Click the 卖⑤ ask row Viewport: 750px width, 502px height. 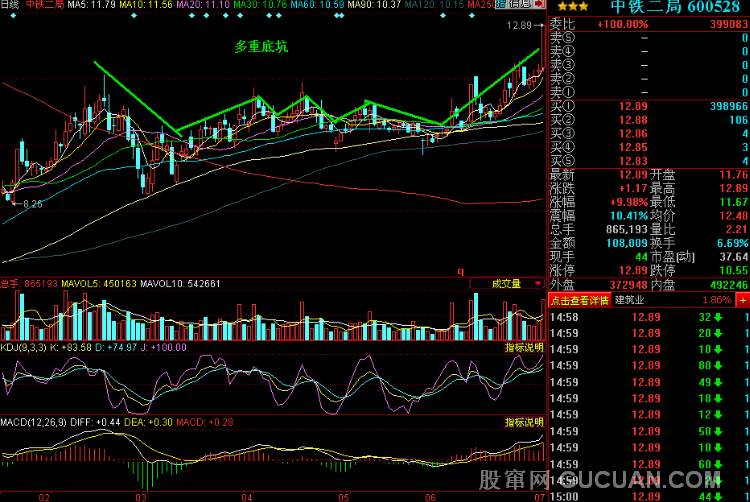tap(649, 37)
